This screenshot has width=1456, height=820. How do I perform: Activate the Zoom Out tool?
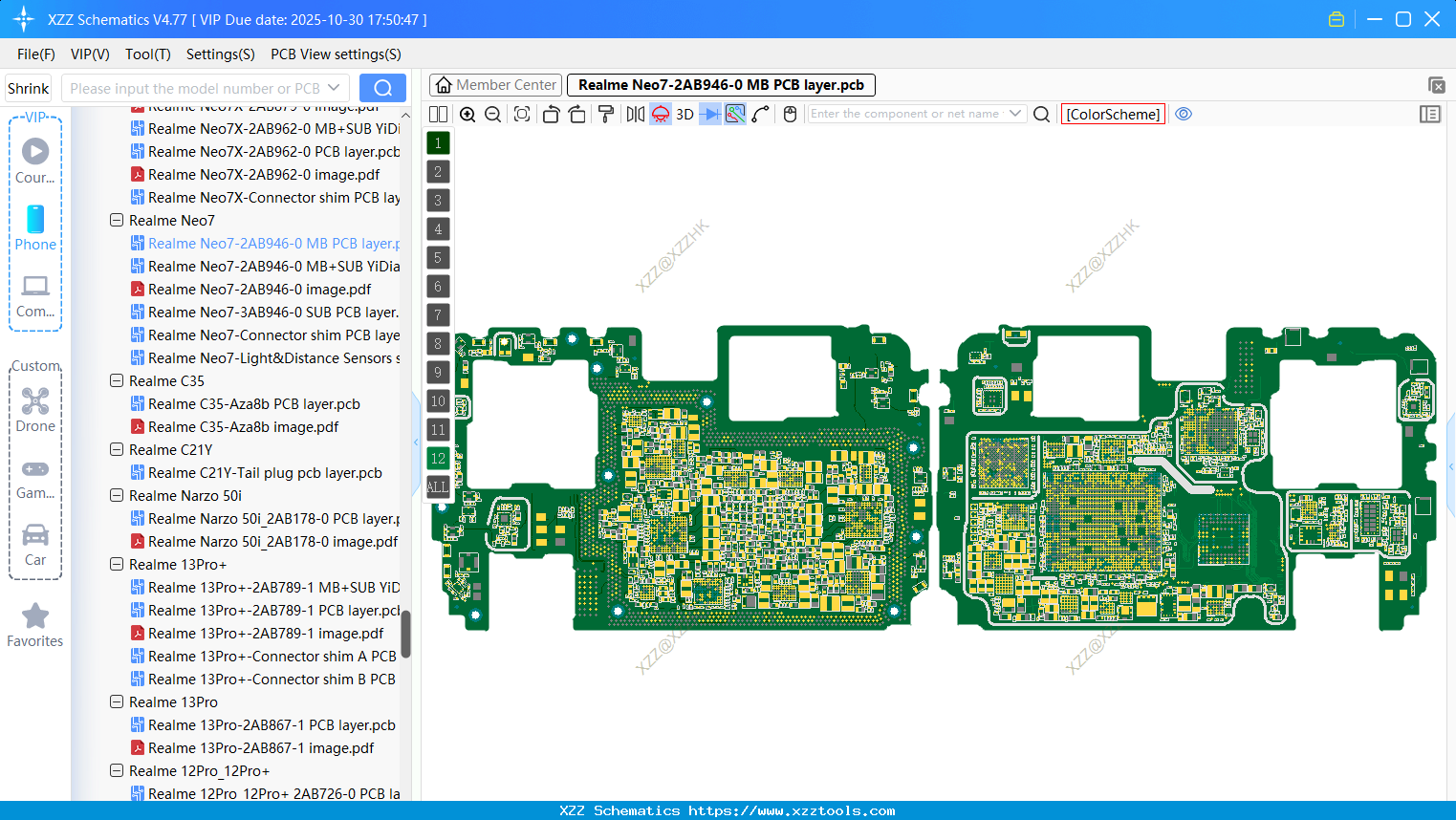click(x=492, y=114)
